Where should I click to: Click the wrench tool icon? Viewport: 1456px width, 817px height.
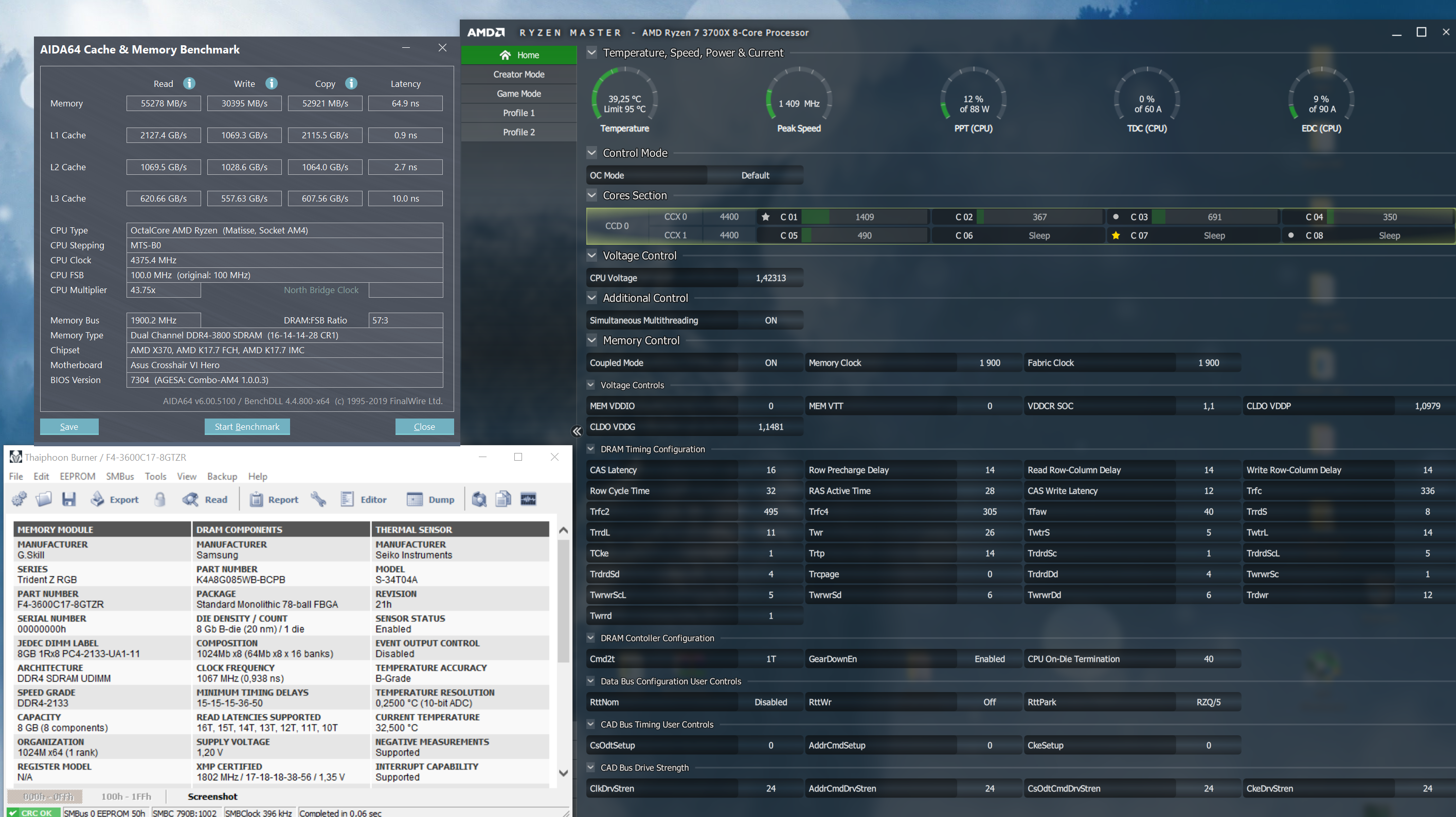318,499
